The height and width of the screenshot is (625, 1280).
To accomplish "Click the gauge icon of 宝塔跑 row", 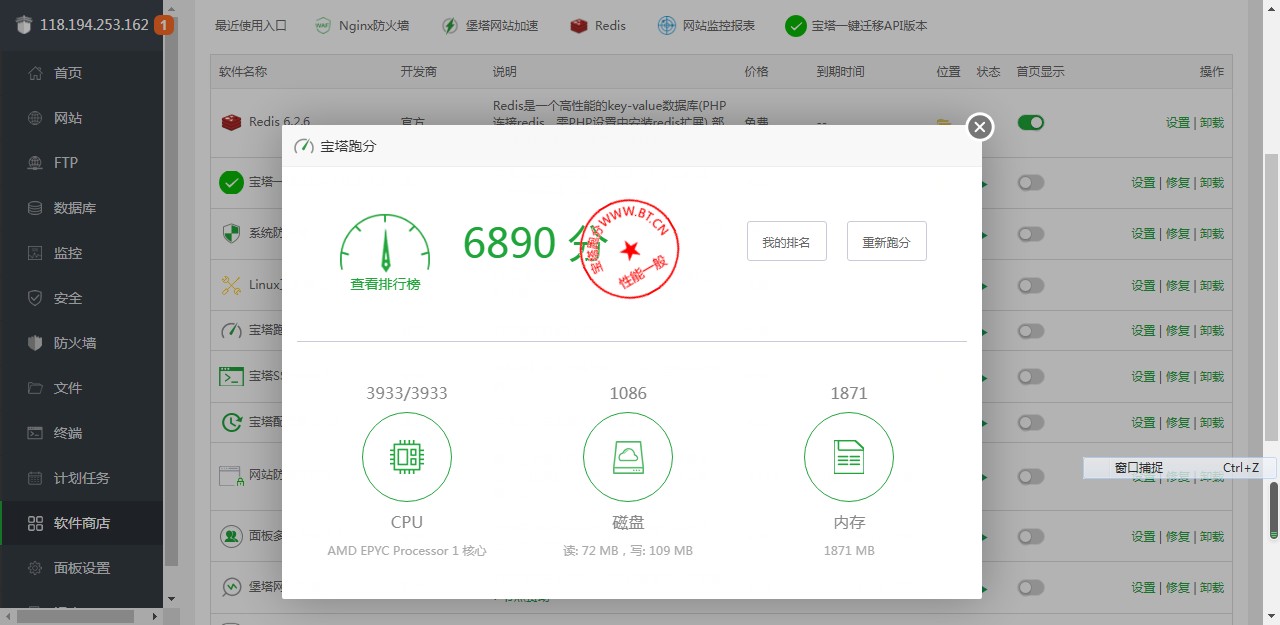I will point(231,330).
